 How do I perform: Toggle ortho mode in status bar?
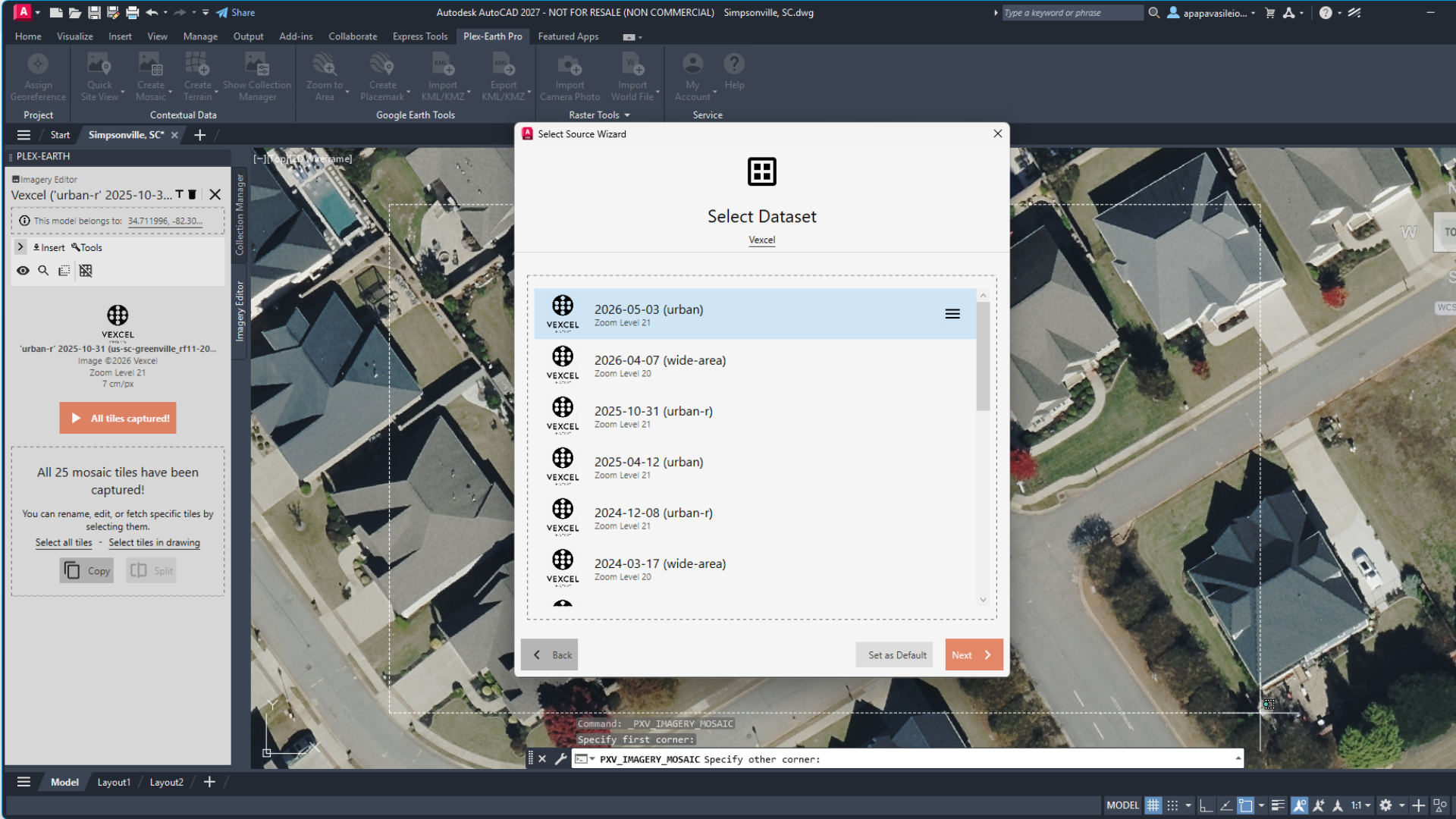1206,805
